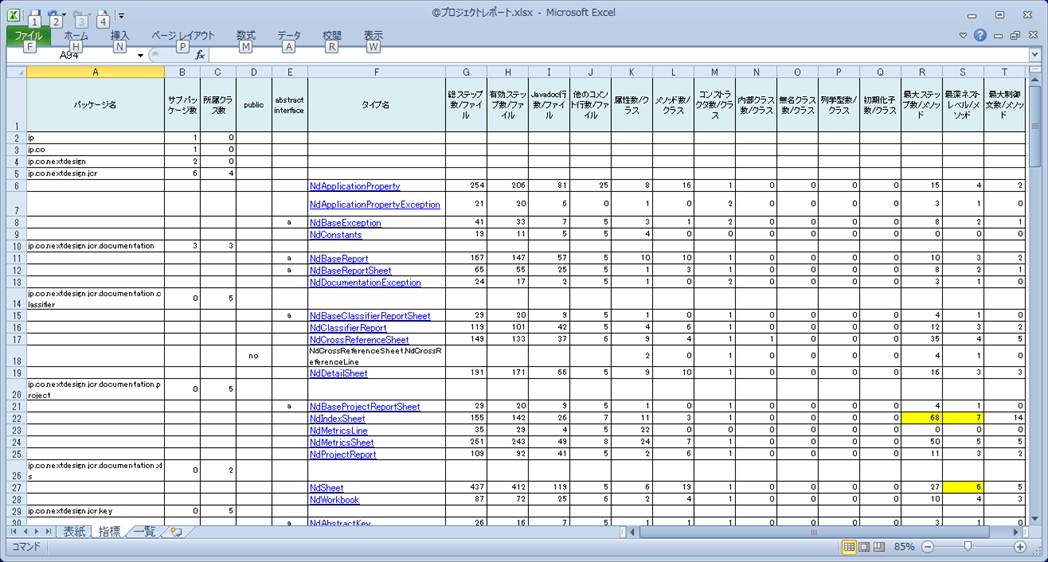1048x562 pixels.
Task: Click the Name Box showing A94
Action: 70,55
